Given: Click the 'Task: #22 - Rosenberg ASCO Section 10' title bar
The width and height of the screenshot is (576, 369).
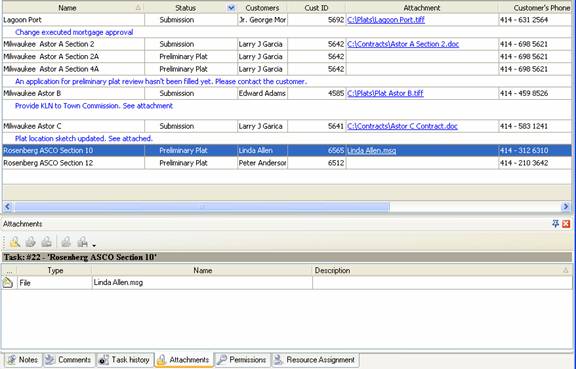Looking at the screenshot, I should point(287,257).
